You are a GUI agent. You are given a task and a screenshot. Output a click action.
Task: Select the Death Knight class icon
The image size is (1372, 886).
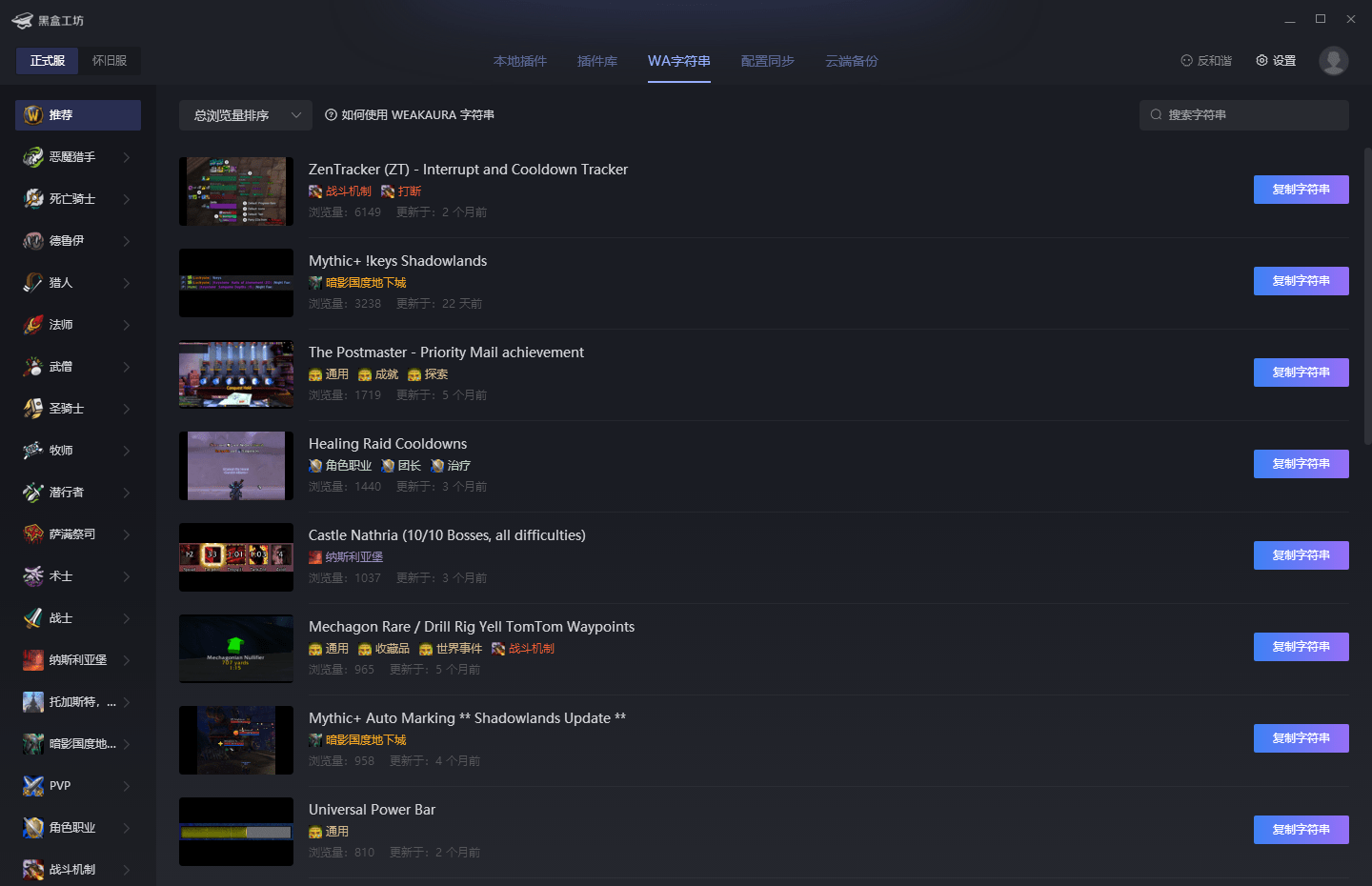click(x=33, y=199)
